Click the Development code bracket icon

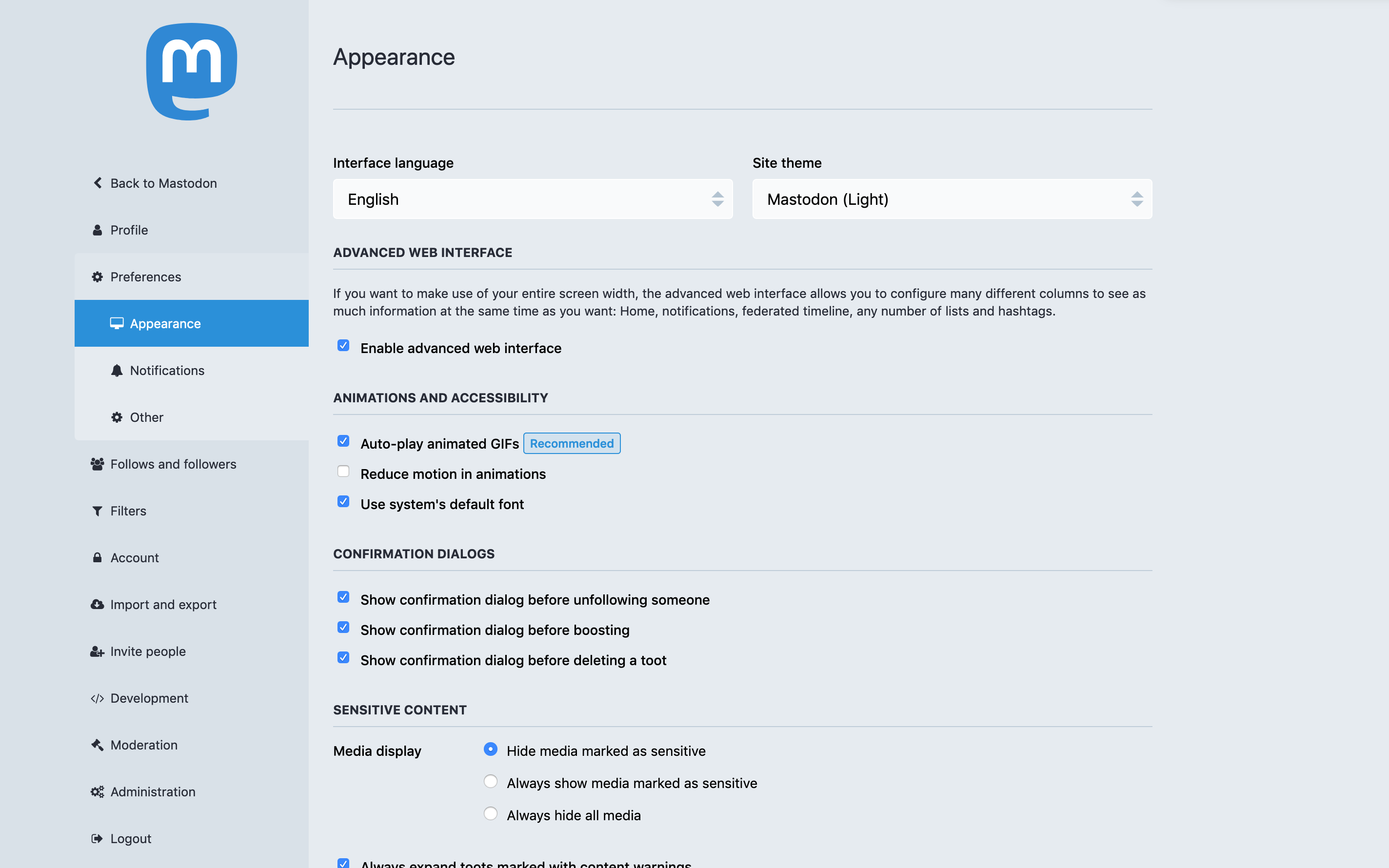(x=97, y=697)
